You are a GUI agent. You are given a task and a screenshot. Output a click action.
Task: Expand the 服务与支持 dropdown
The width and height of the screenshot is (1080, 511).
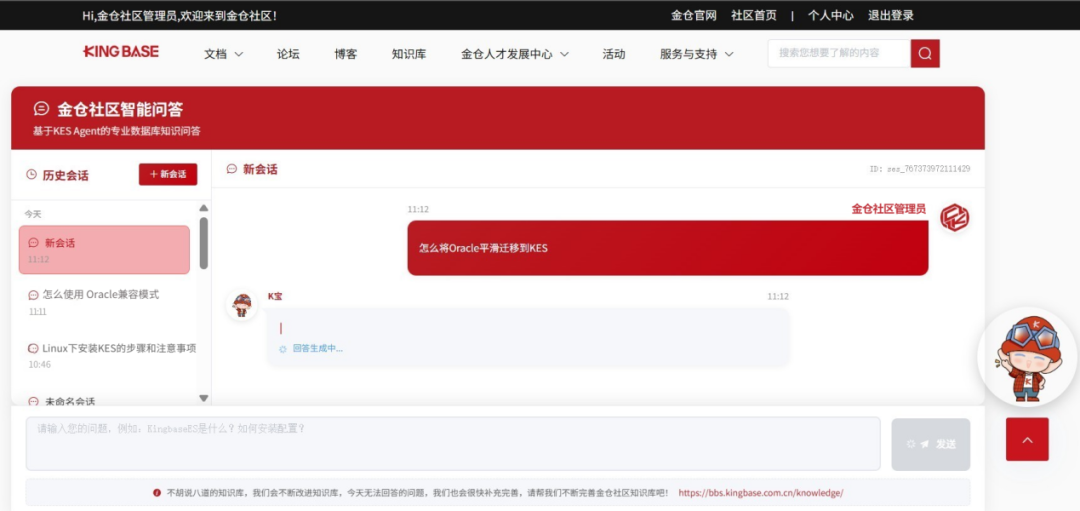tap(696, 54)
